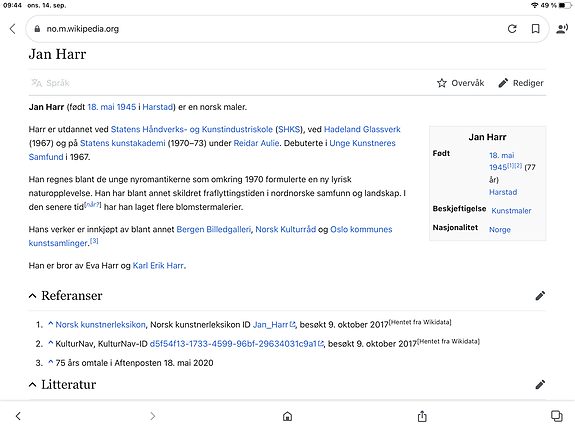This screenshot has width=575, height=431.
Task: Open the Karl Erik Harr link
Action: [158, 266]
